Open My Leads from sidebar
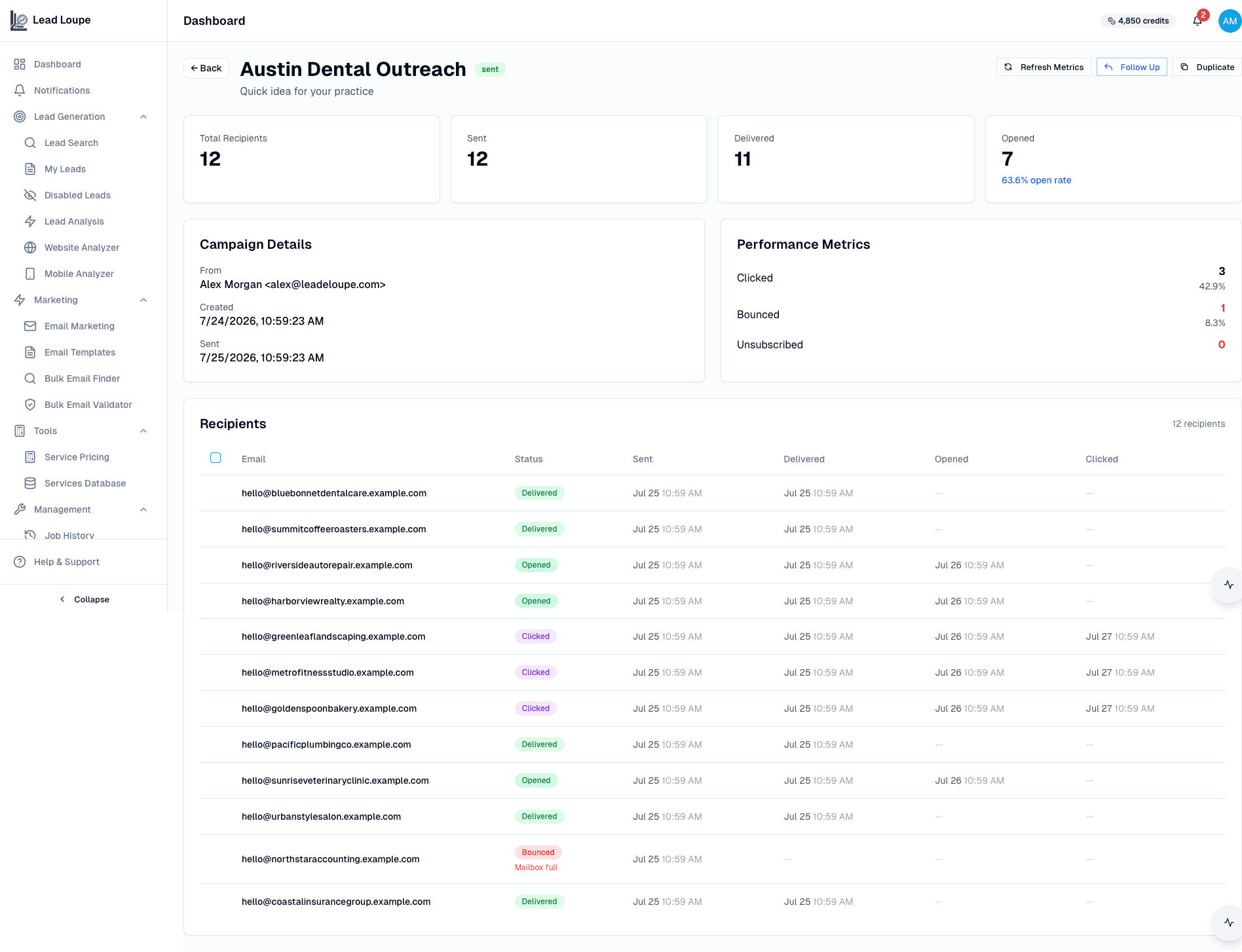 [x=65, y=169]
